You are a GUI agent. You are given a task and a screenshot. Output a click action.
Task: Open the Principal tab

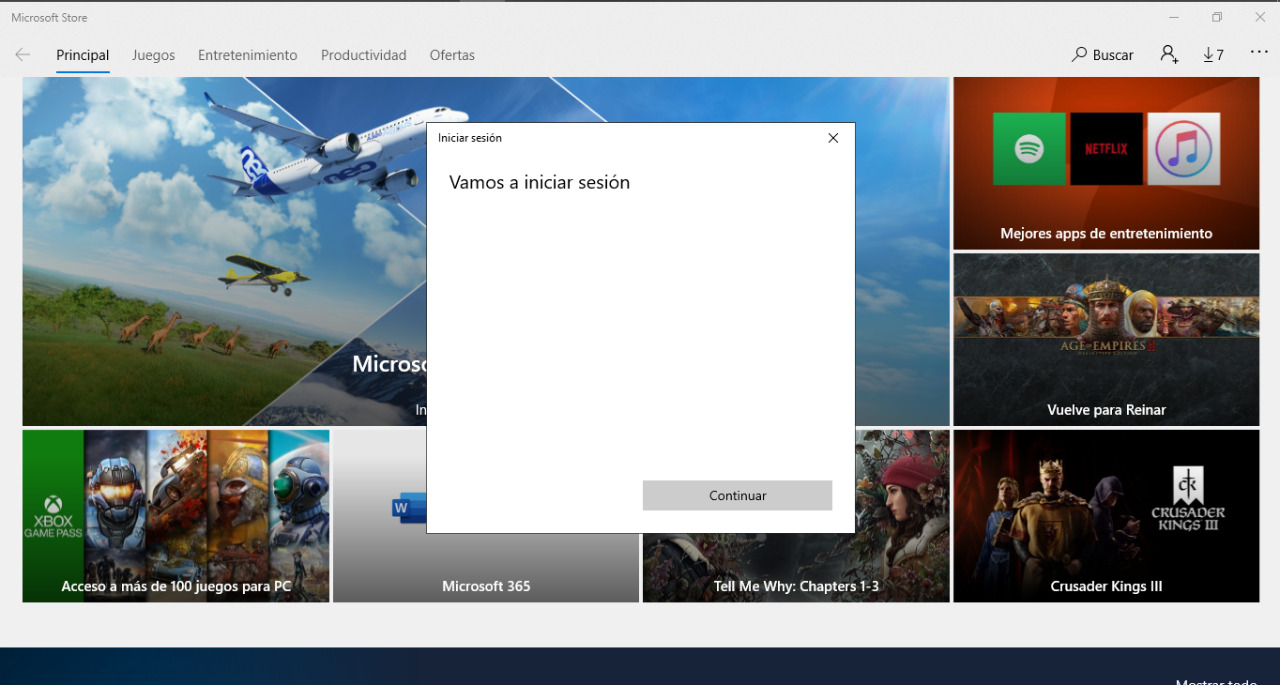coord(83,55)
